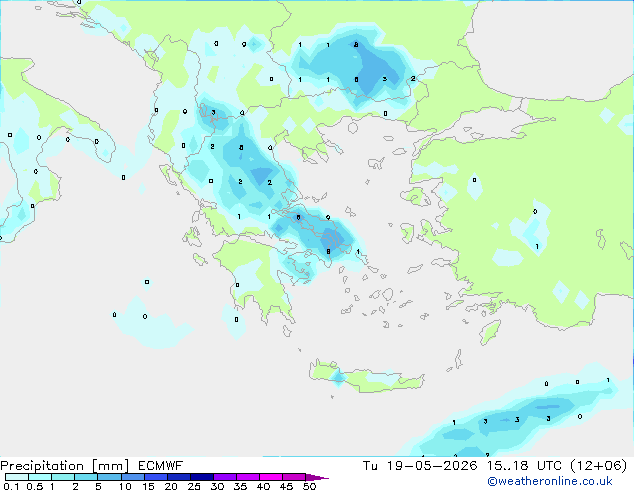Viewport: 634px width, 490px height.
Task: Select the legend swatch between 35 and 40
Action: [248, 477]
